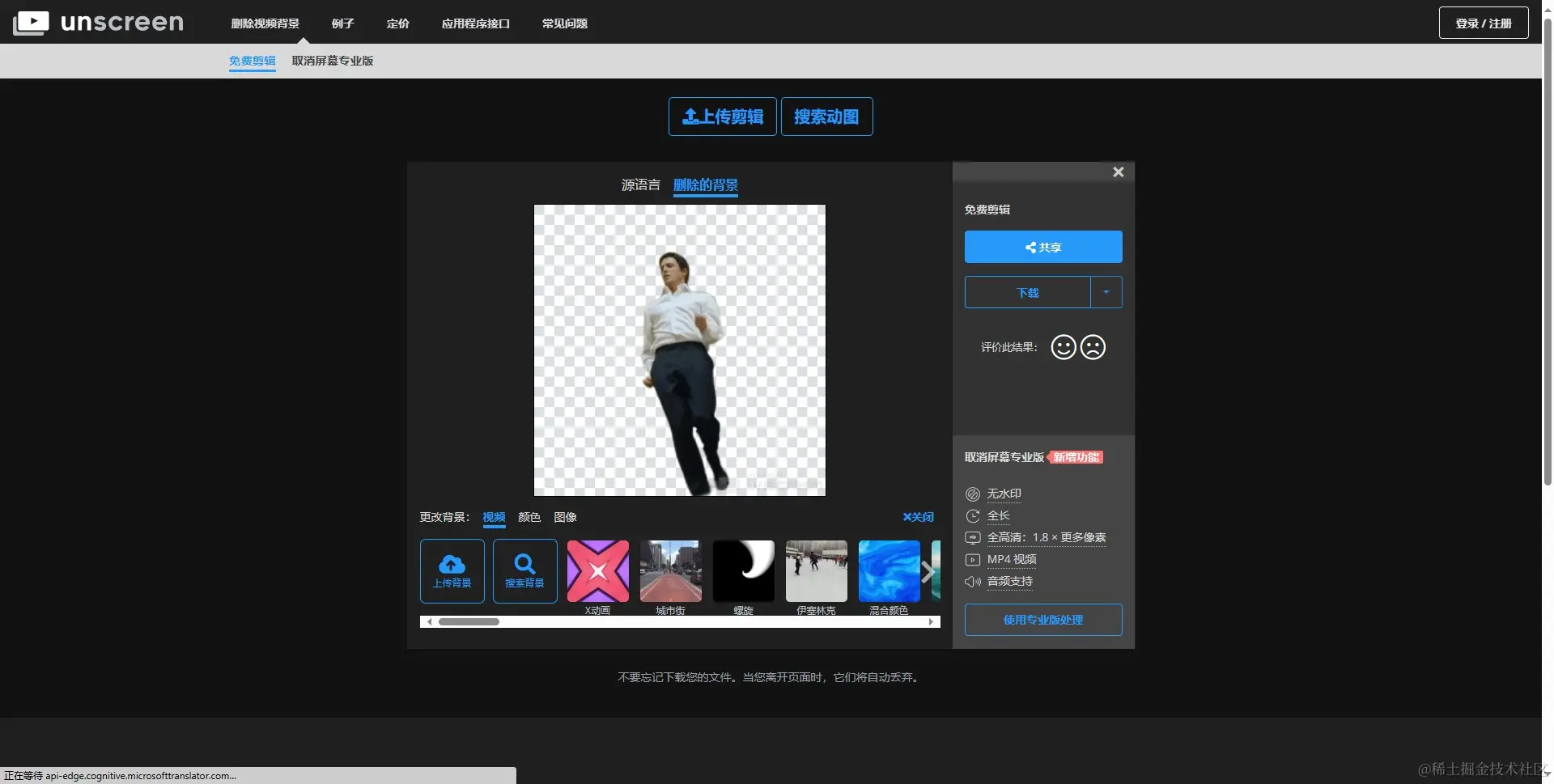Click the blue 共享 share button
The height and width of the screenshot is (784, 1554).
pyautogui.click(x=1042, y=247)
